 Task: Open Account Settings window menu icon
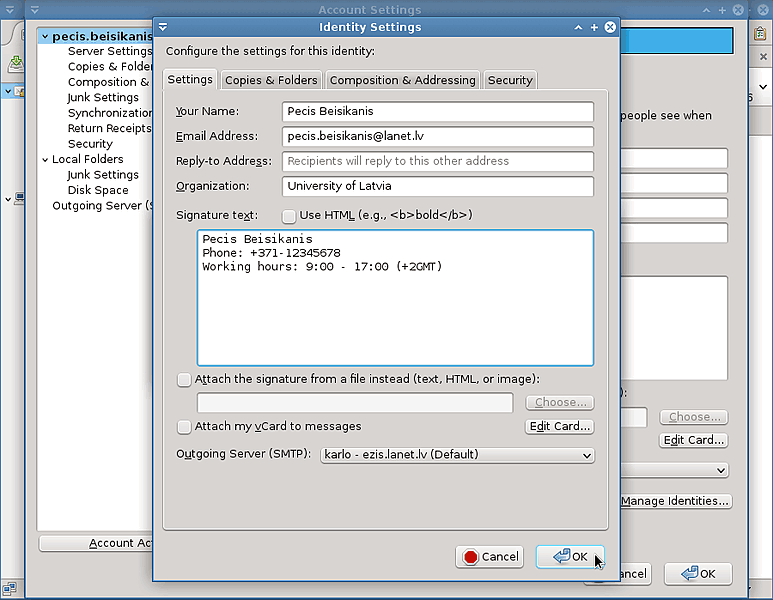pos(34,9)
